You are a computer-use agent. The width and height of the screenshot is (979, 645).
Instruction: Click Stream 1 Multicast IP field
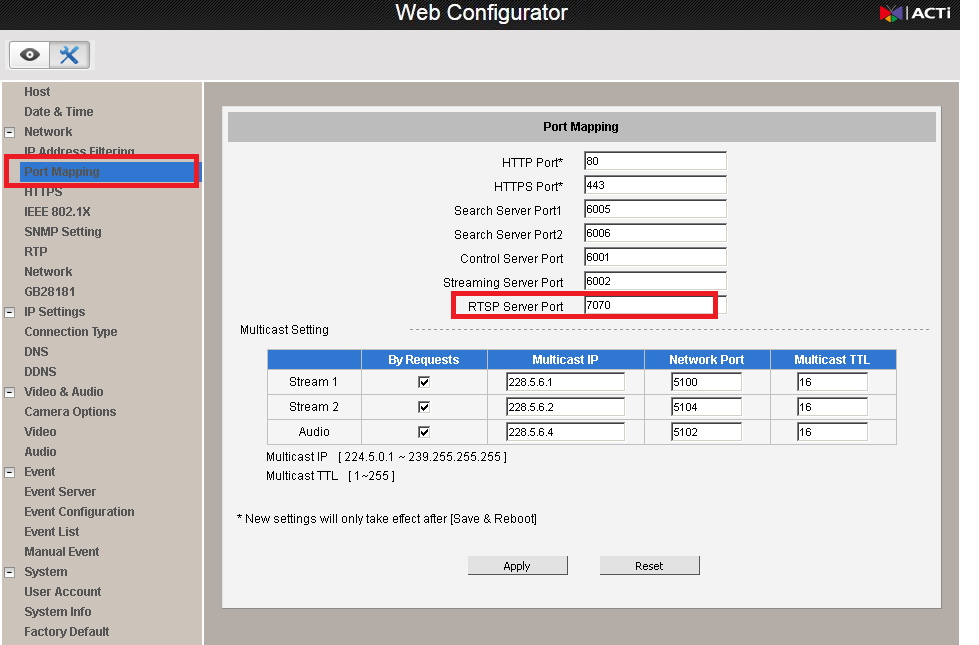(x=565, y=382)
